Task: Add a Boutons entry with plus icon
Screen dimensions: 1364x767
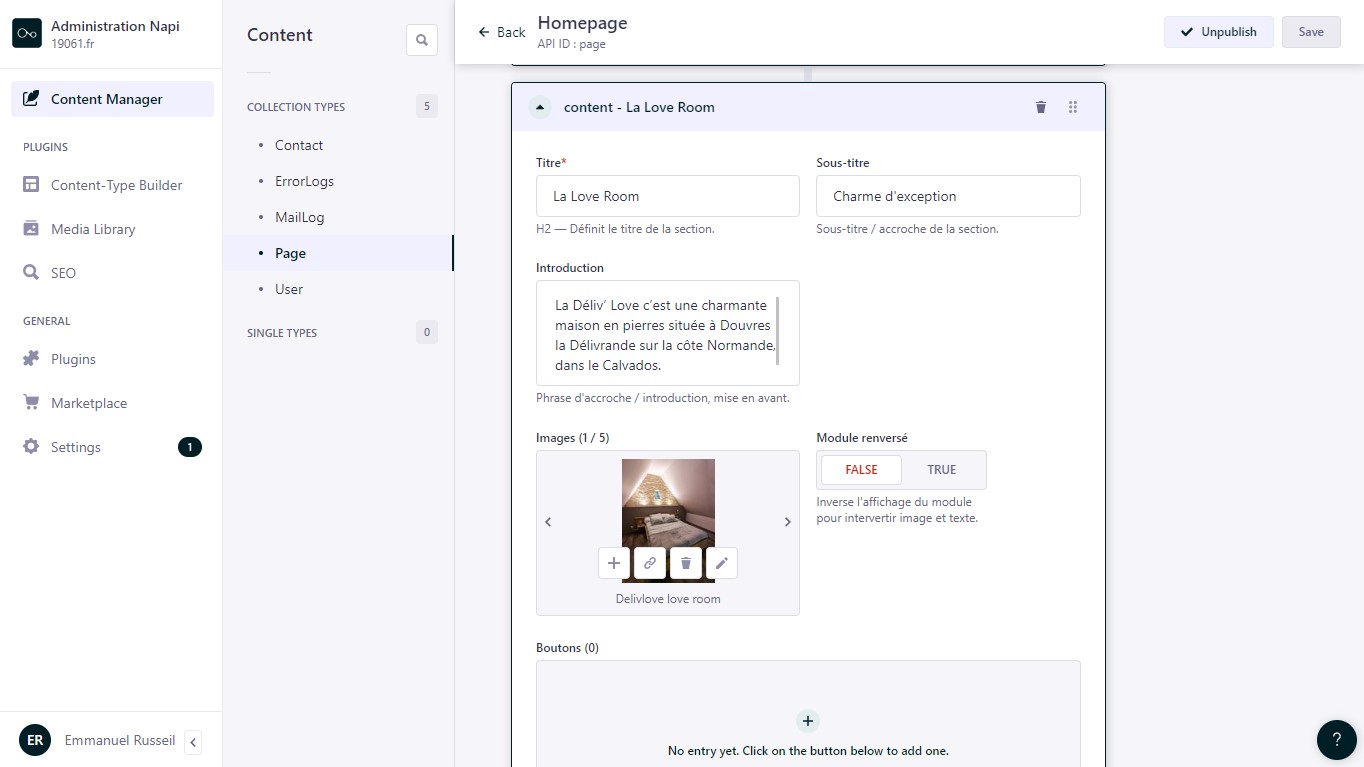Action: click(807, 721)
